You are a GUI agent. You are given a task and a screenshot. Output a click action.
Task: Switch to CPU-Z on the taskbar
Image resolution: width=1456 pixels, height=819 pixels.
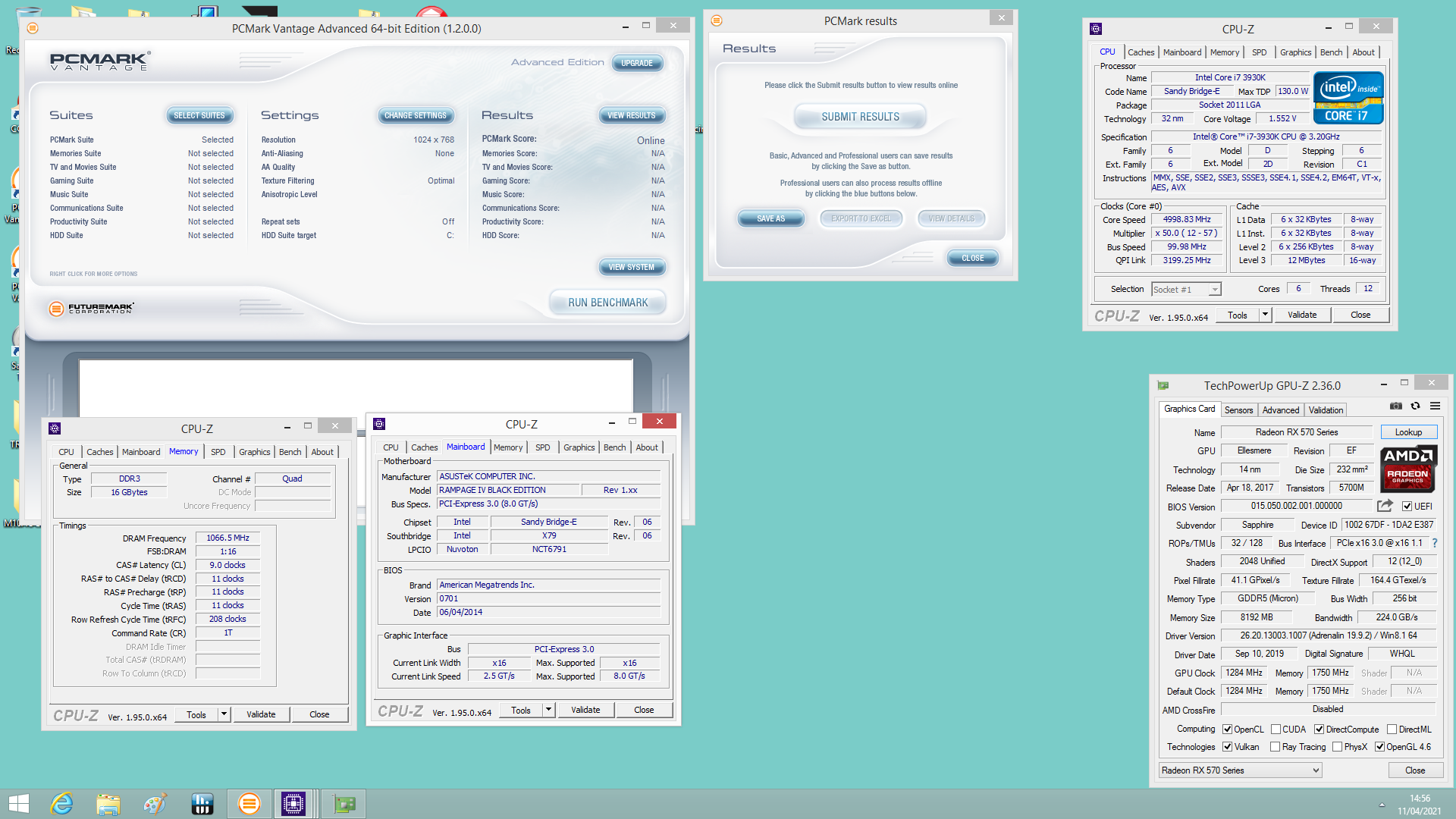[x=293, y=804]
